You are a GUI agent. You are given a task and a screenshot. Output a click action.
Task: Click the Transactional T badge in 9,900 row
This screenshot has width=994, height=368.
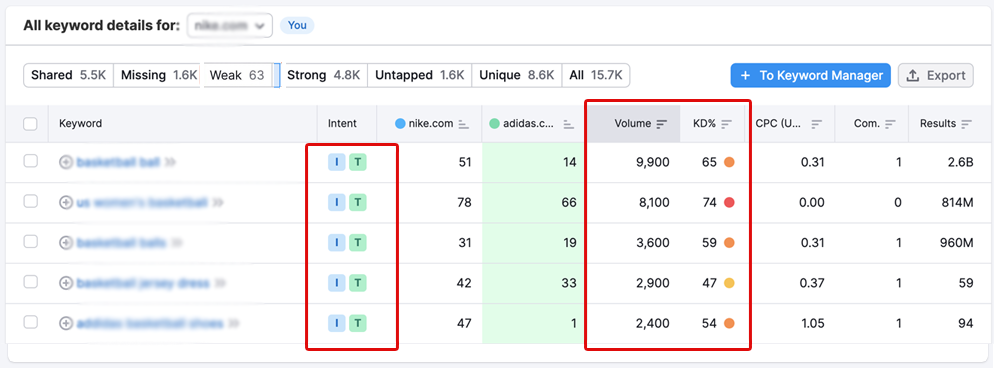point(358,162)
